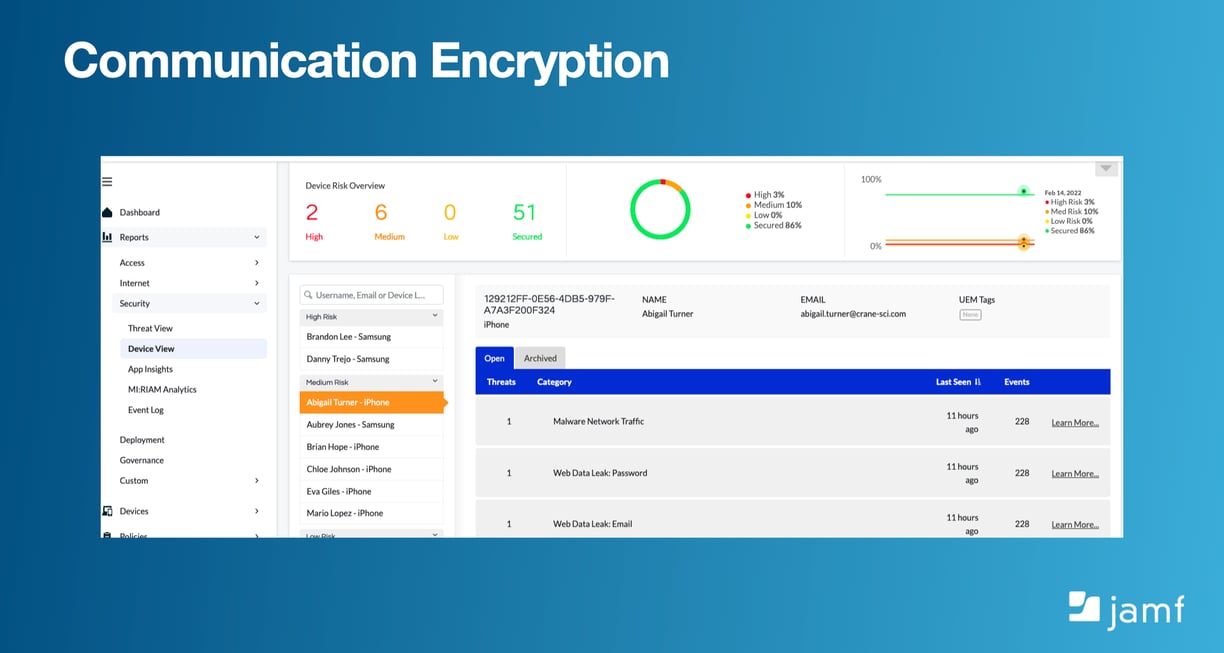Viewport: 1224px width, 653px height.
Task: Go to Deployment section
Action: point(142,440)
